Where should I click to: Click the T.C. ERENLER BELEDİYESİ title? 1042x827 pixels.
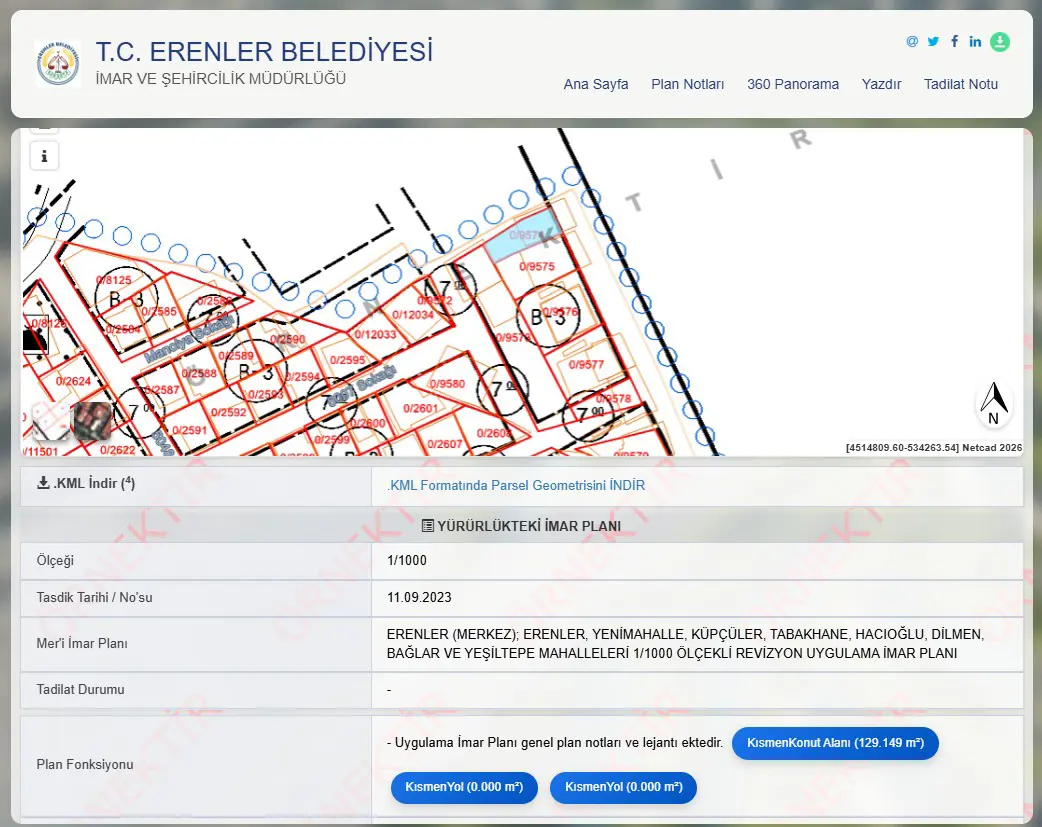[264, 51]
